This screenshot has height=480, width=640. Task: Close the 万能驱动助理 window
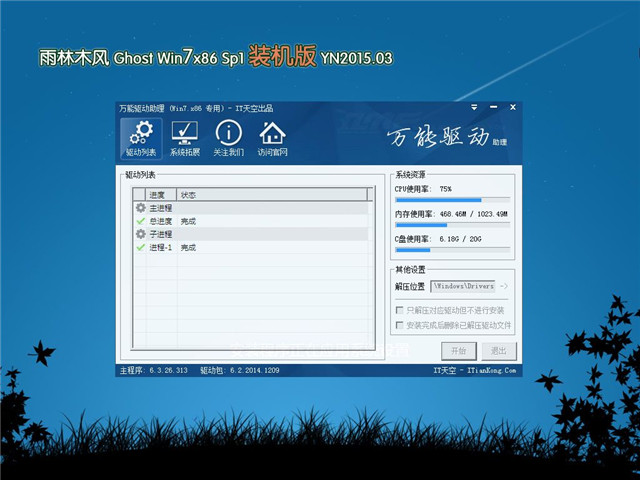click(x=513, y=107)
